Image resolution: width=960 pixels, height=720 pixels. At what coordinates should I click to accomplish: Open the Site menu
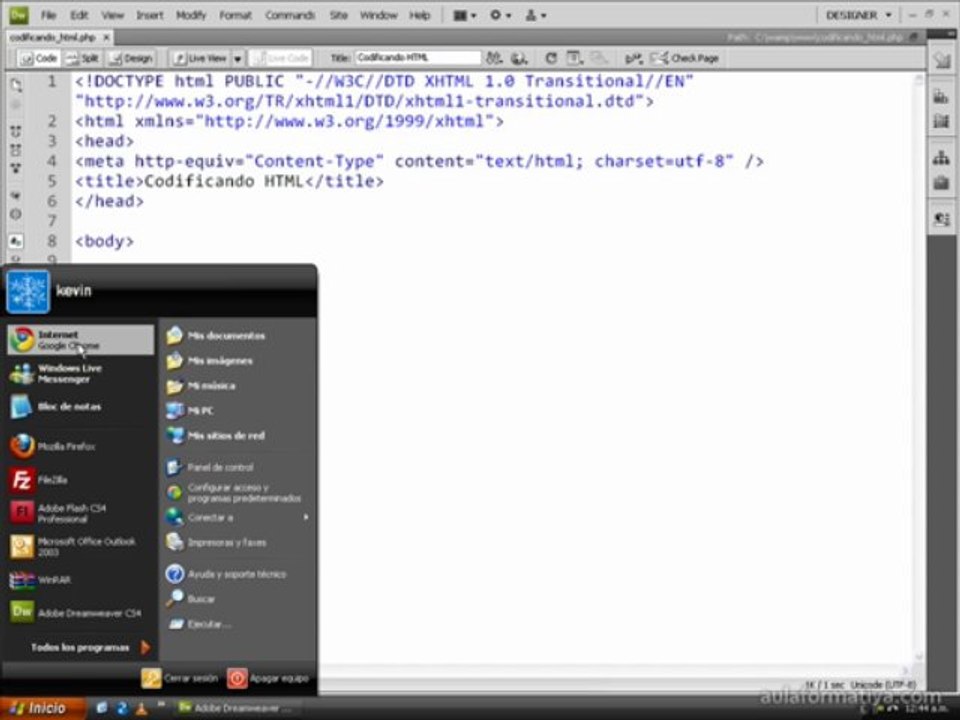339,15
